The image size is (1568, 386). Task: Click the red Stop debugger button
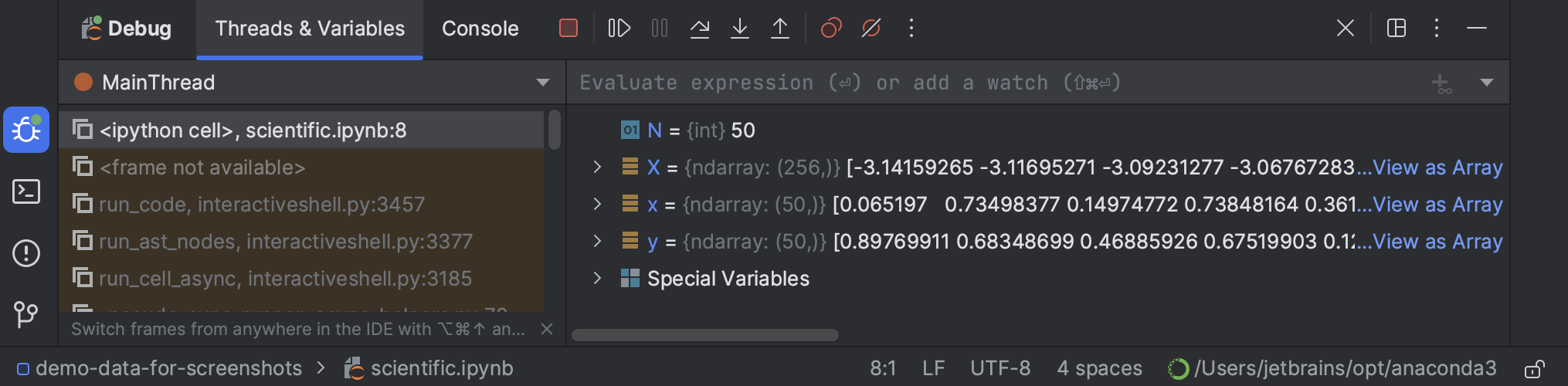(x=568, y=29)
